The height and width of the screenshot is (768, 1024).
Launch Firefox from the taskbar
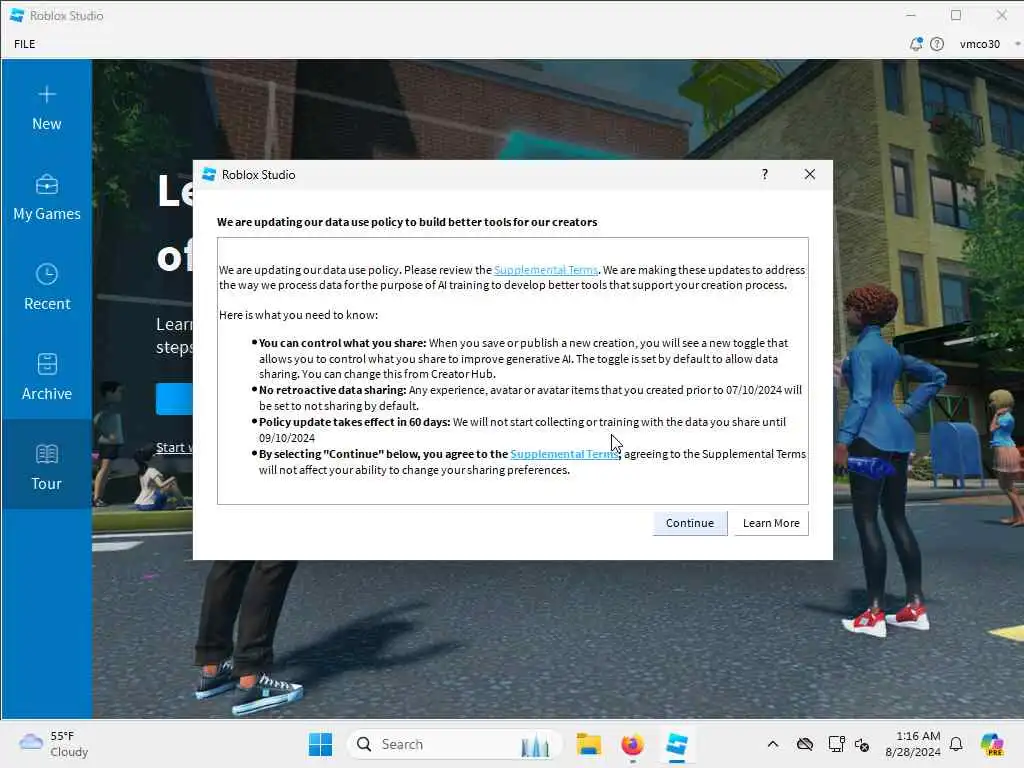pyautogui.click(x=632, y=744)
